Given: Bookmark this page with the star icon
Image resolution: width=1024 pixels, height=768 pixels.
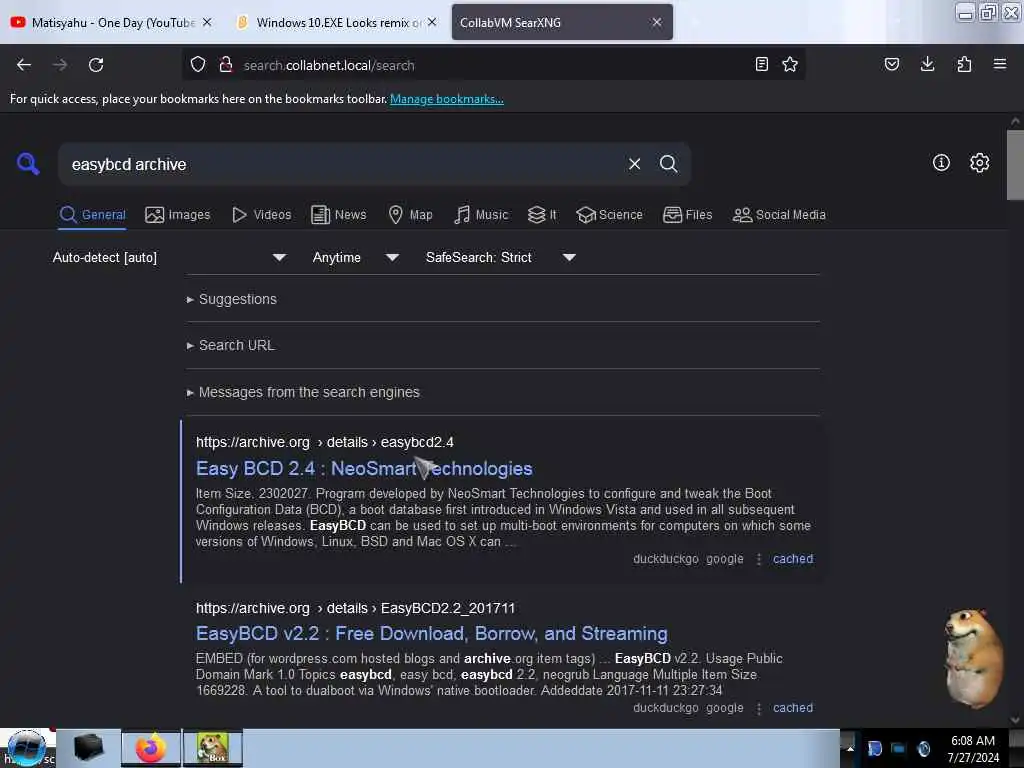Looking at the screenshot, I should [x=790, y=65].
